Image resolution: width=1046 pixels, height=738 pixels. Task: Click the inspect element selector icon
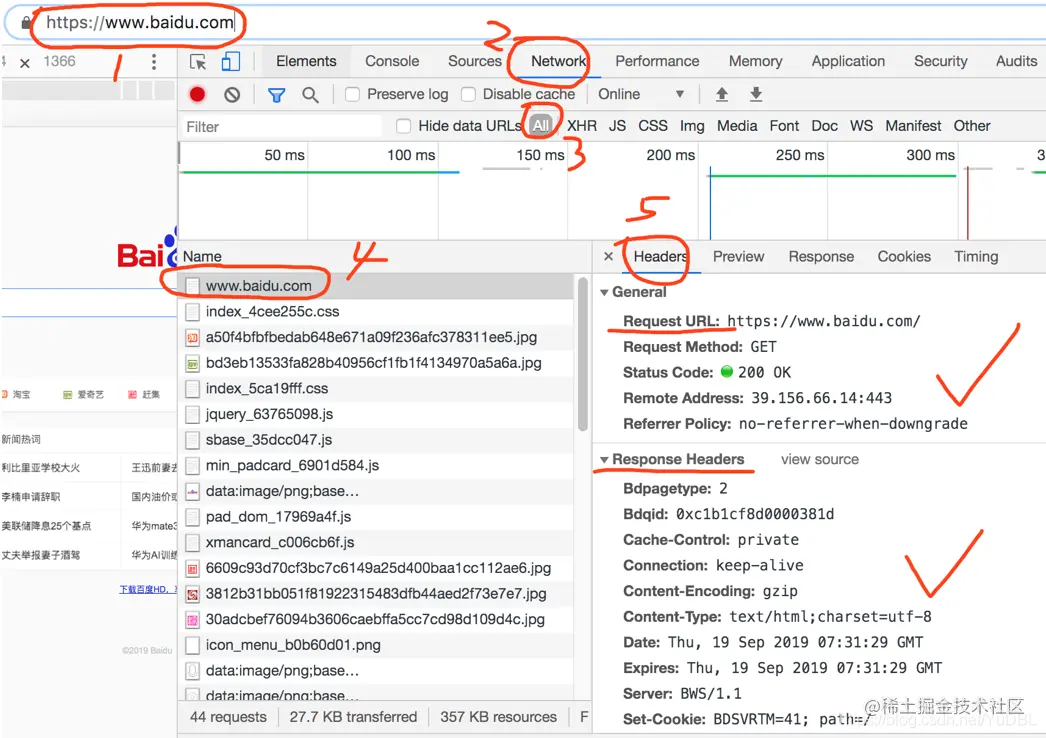tap(198, 62)
